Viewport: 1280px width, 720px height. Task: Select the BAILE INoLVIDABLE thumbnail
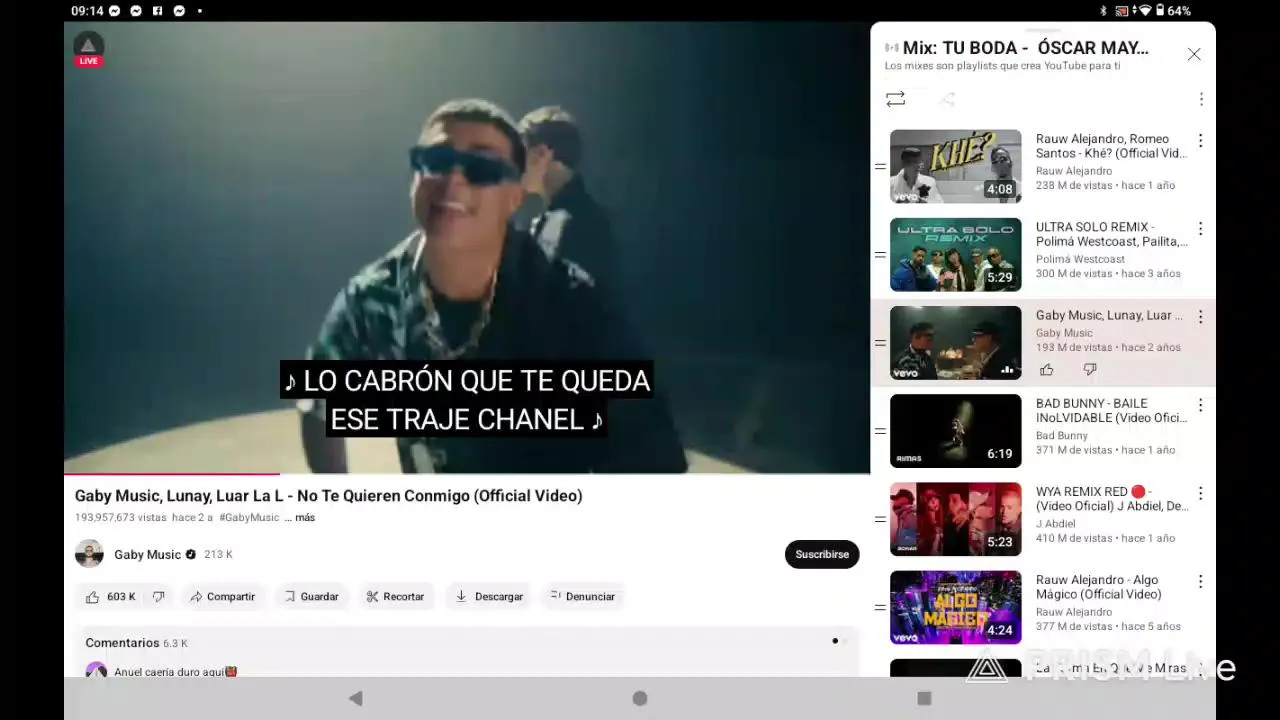tap(956, 431)
